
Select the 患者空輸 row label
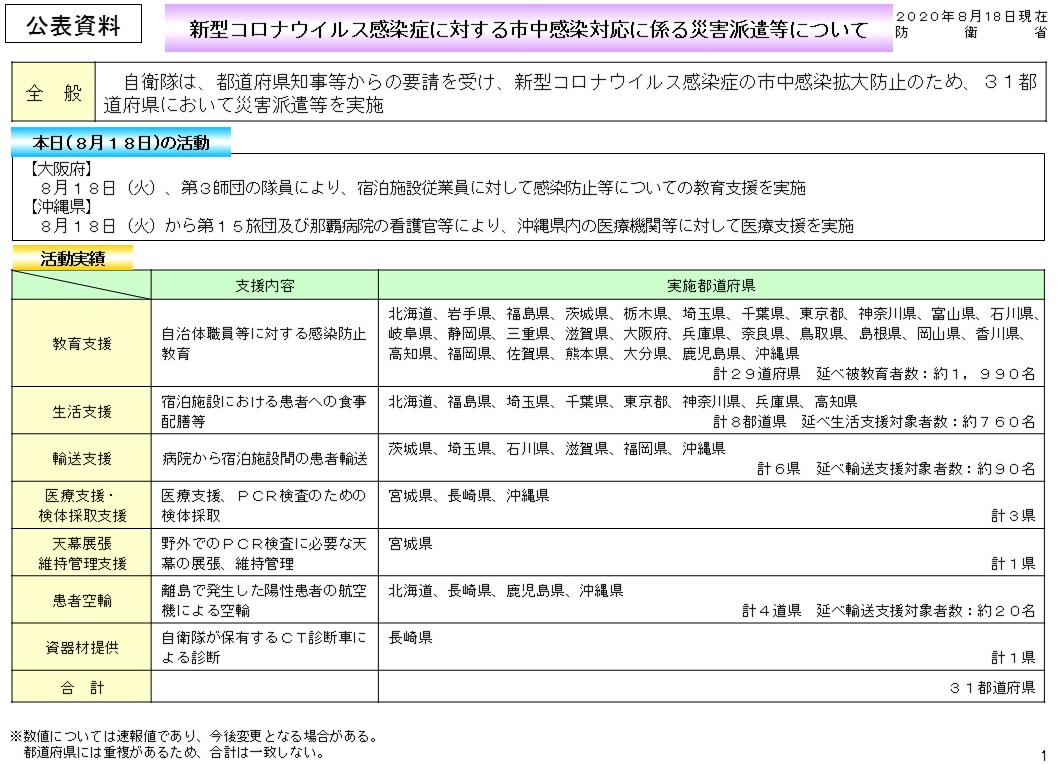[82, 600]
